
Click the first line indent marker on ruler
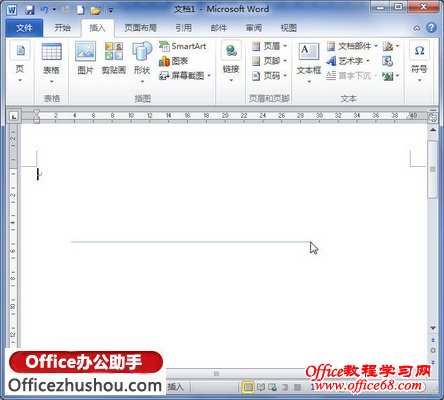point(36,112)
